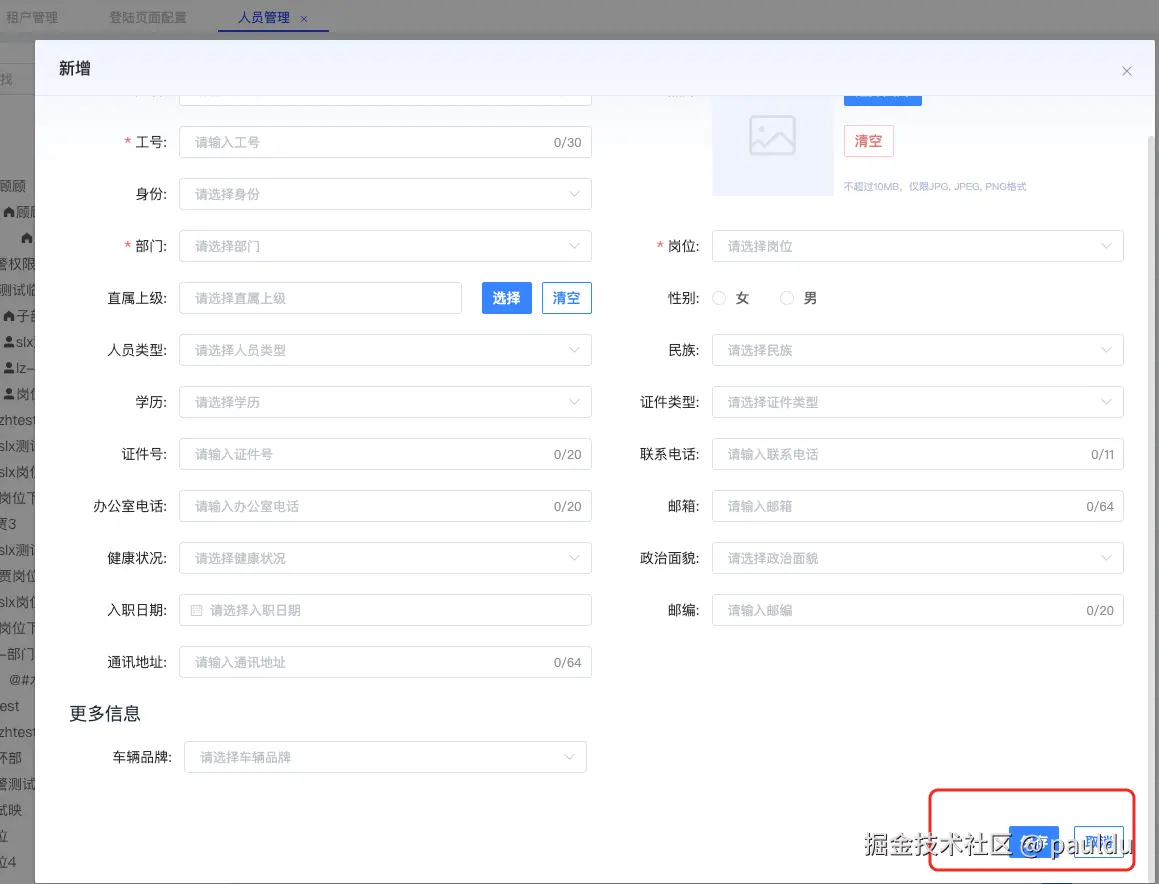
Task: Switch to the 登陆页面配置 tab
Action: click(x=148, y=17)
